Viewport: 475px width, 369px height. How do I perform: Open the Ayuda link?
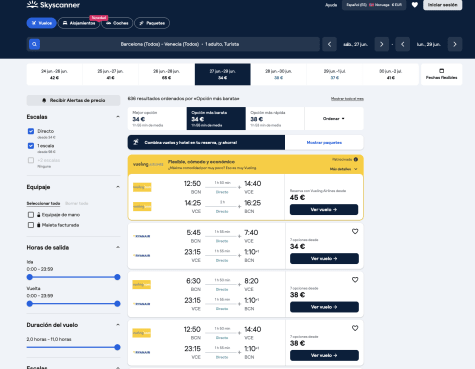[x=331, y=5]
